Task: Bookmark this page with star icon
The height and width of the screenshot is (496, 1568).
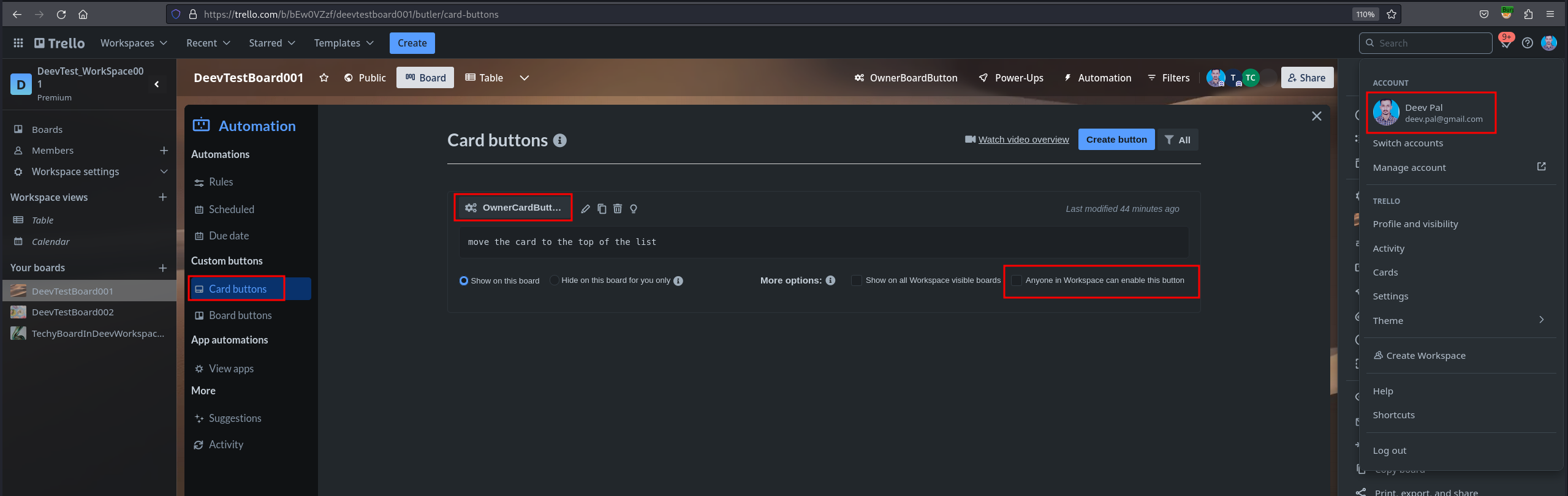Action: (1392, 14)
